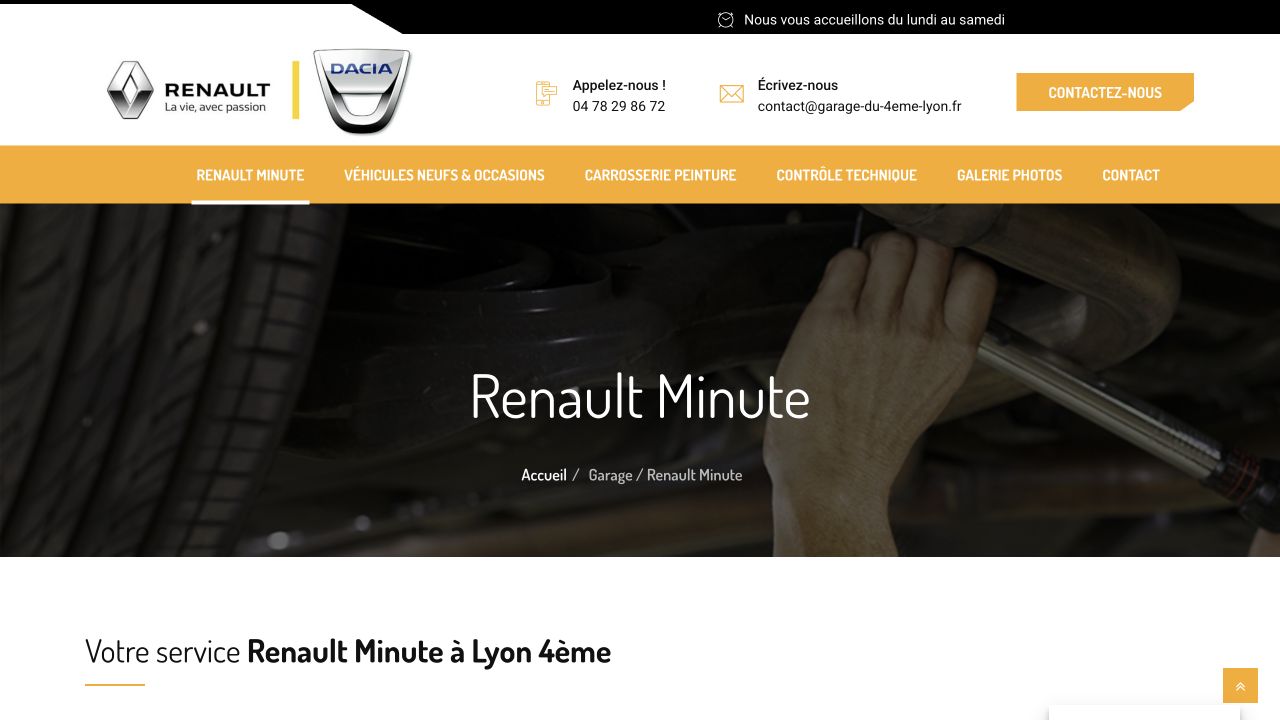Click the Renault Minute banner title
The image size is (1280, 720).
[640, 396]
